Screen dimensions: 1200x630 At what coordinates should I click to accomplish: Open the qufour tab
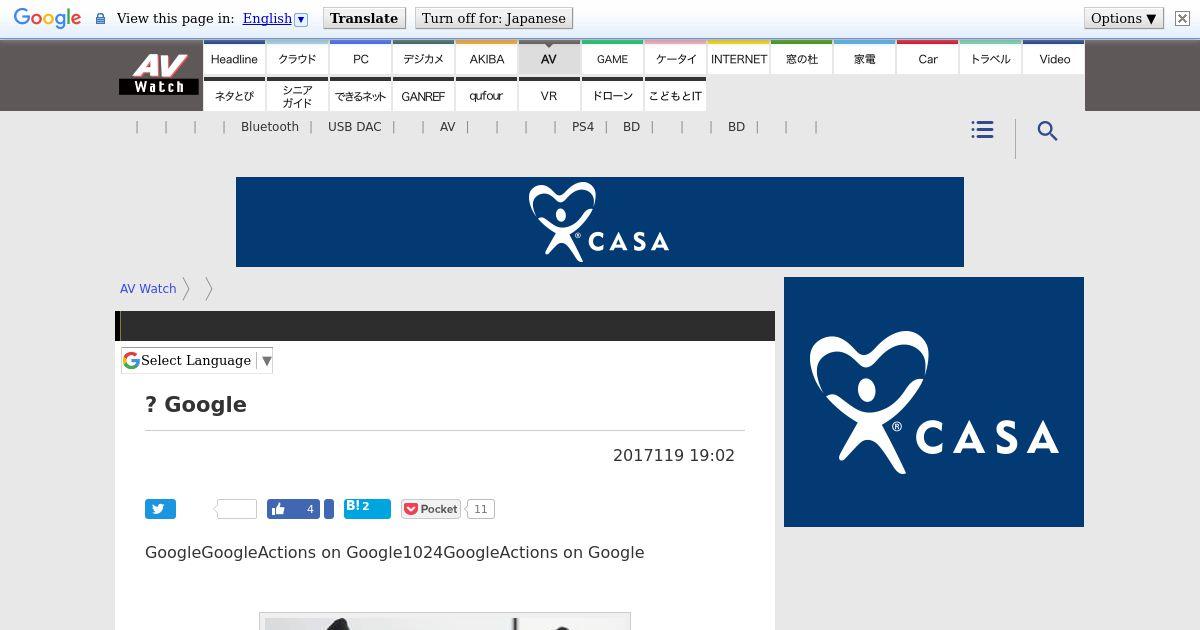pyautogui.click(x=487, y=95)
